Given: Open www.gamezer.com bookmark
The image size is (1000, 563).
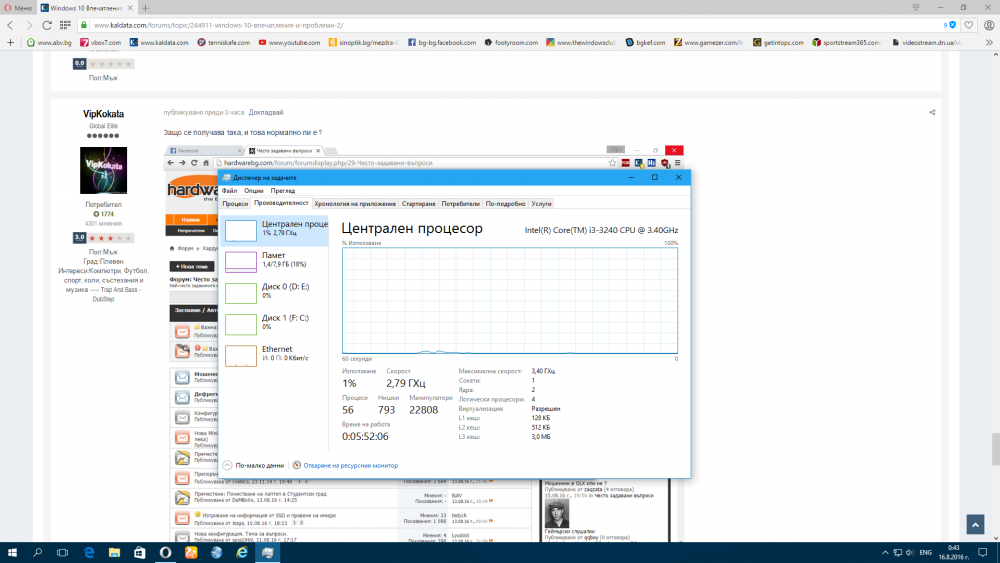Looking at the screenshot, I should [x=709, y=42].
